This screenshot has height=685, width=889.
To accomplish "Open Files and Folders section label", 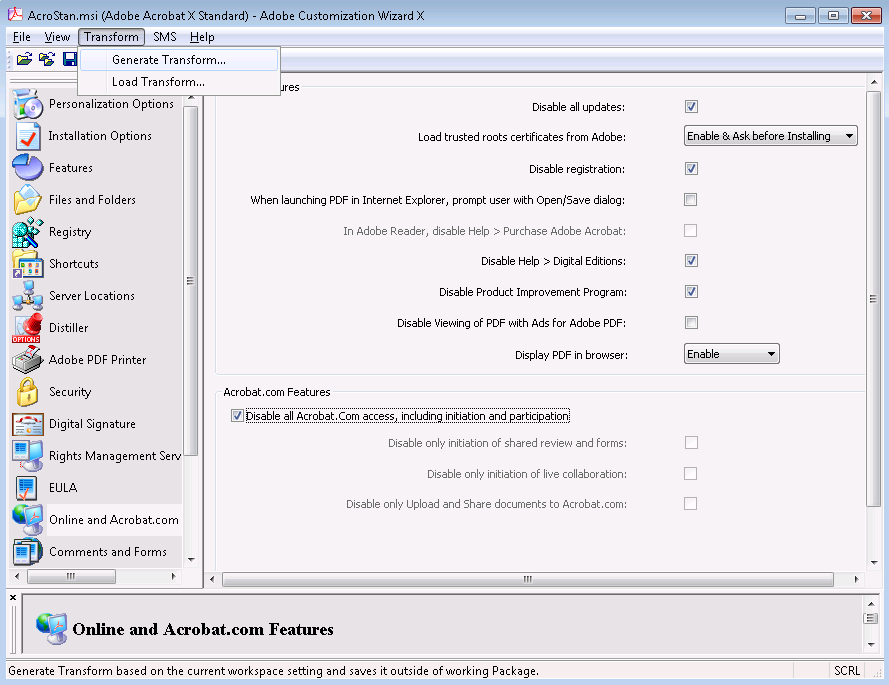I will coord(92,200).
